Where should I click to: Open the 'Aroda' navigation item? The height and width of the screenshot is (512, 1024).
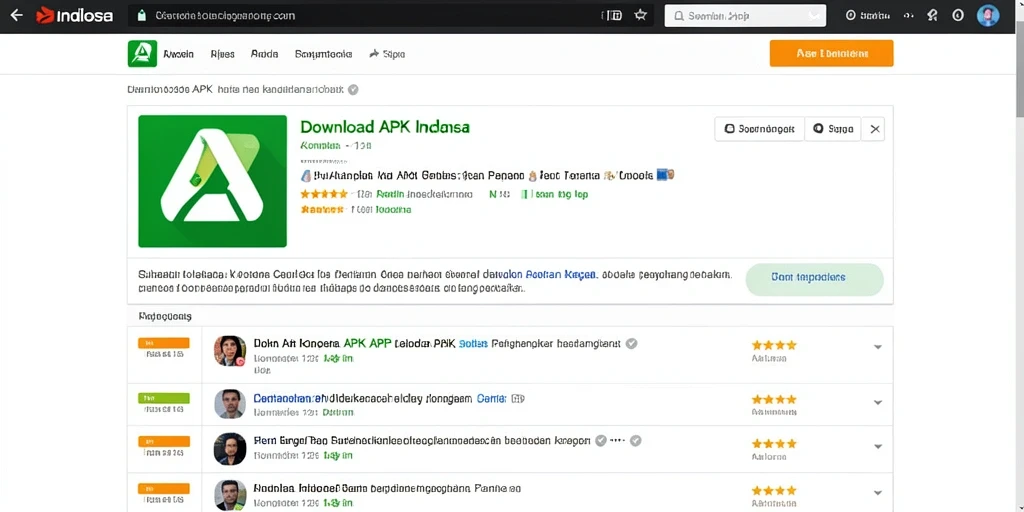(x=264, y=54)
